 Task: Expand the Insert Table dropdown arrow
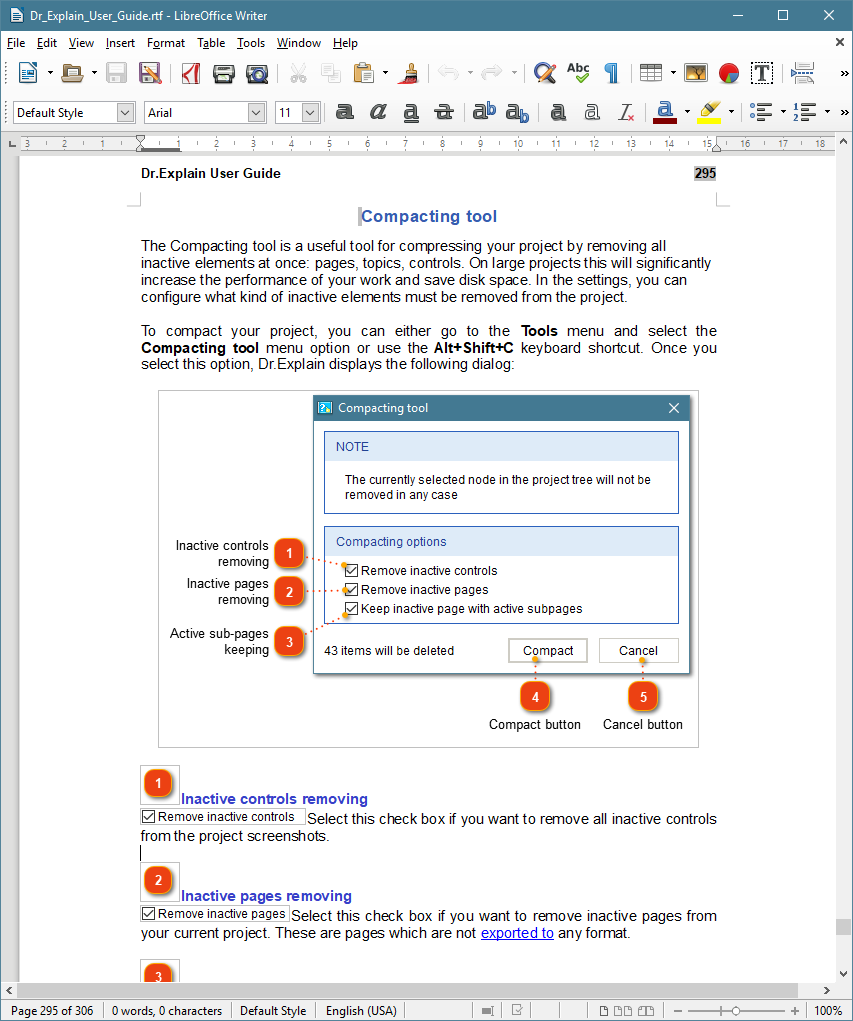pyautogui.click(x=673, y=73)
